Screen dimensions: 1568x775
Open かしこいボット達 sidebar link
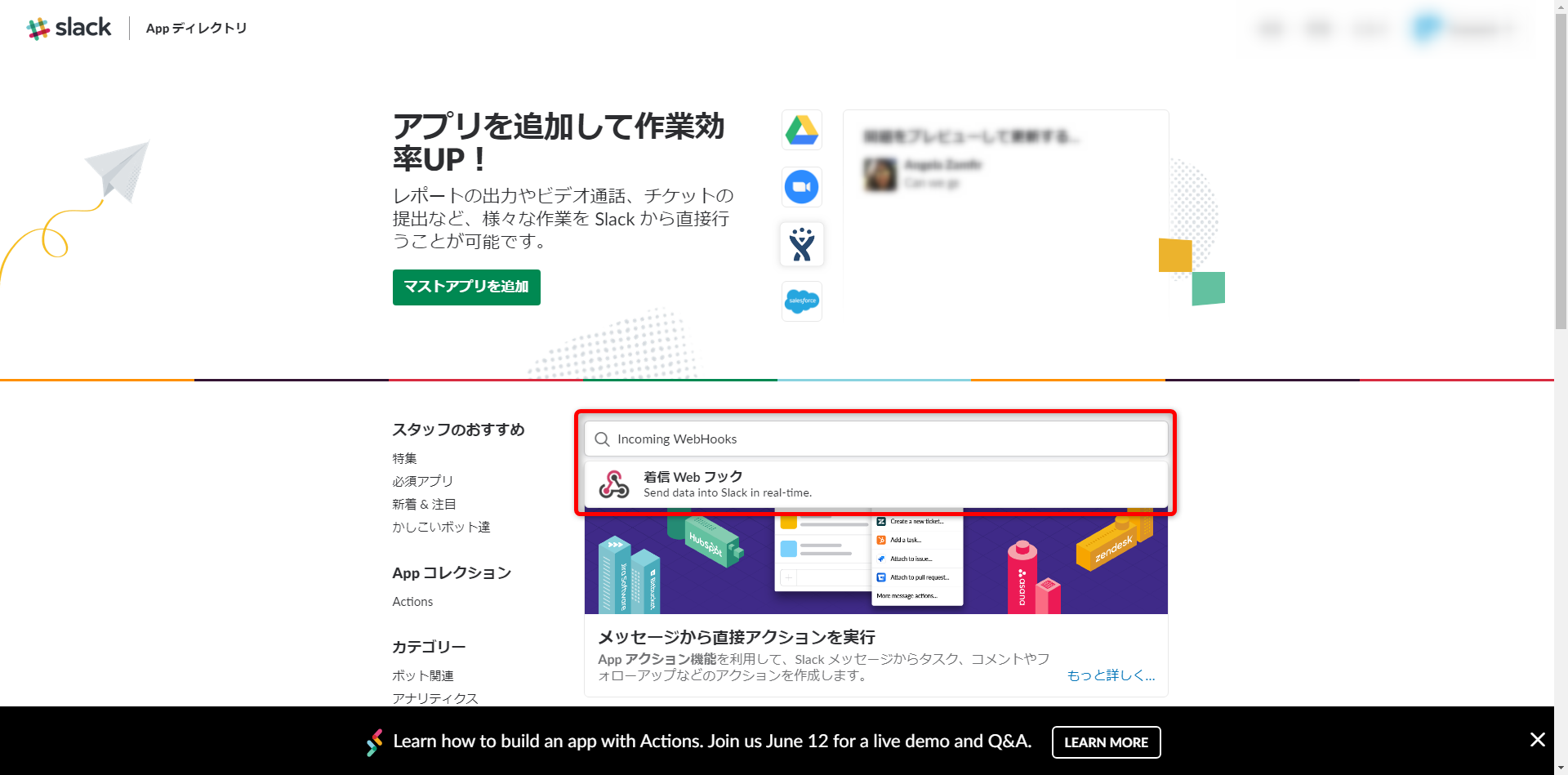coord(441,527)
